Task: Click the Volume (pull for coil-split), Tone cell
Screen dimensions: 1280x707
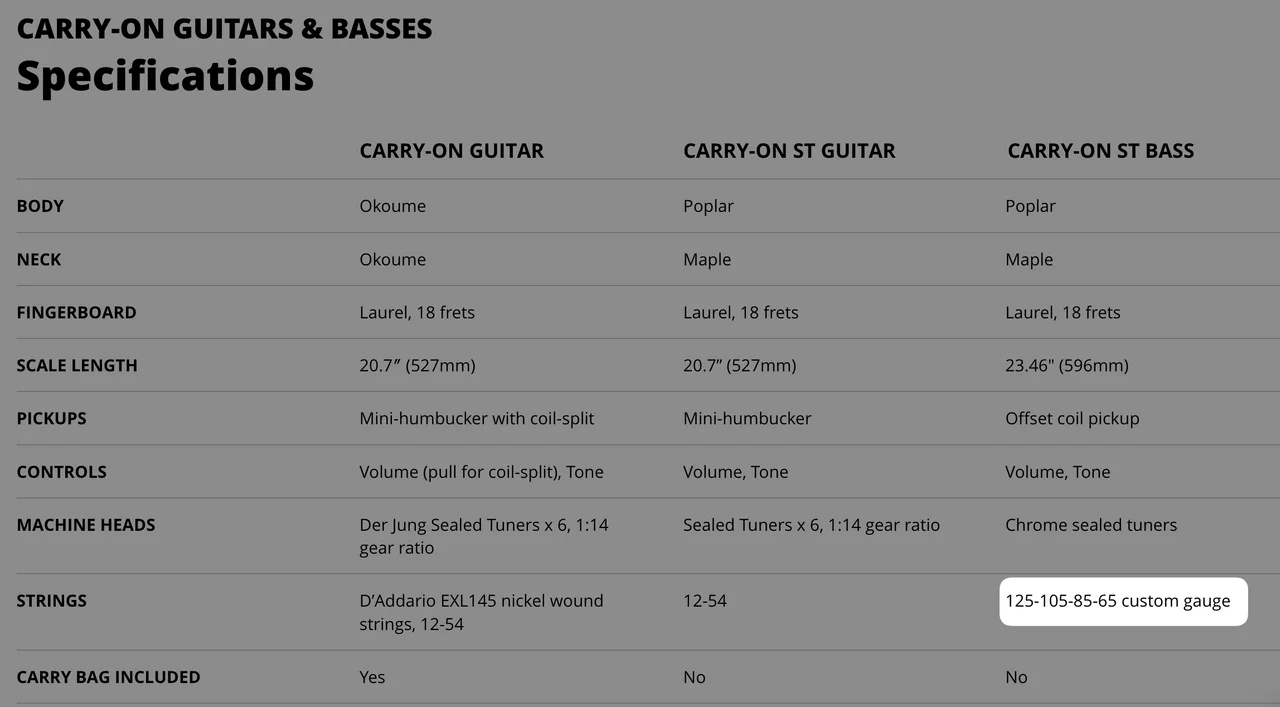Action: 481,471
